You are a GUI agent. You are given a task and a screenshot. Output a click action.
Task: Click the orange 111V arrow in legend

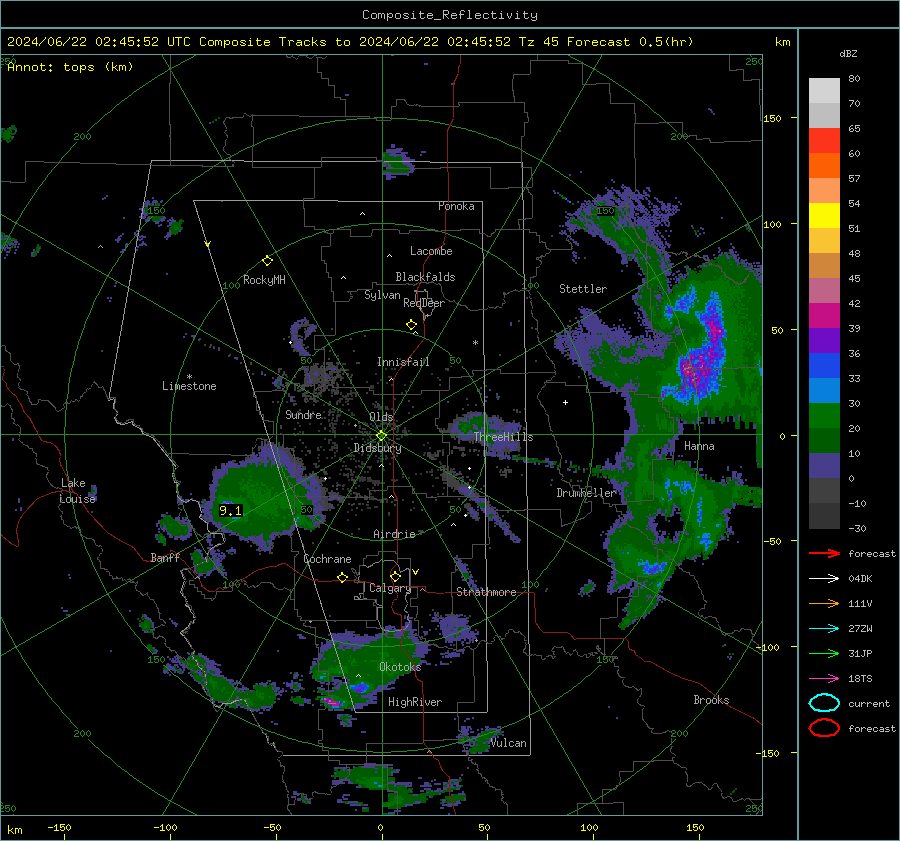tap(824, 603)
